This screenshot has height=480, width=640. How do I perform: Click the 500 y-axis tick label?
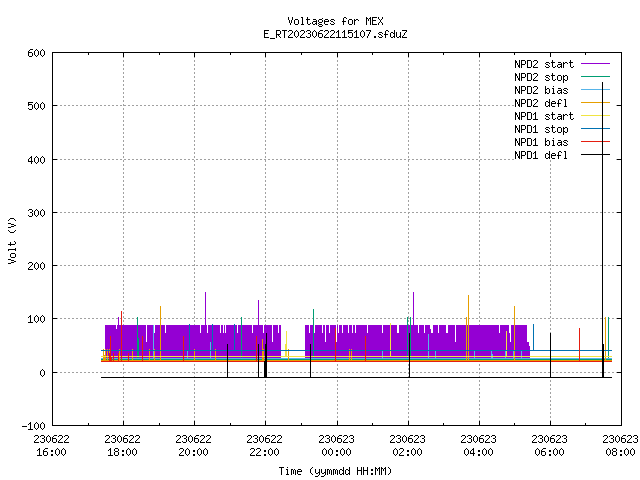point(36,106)
